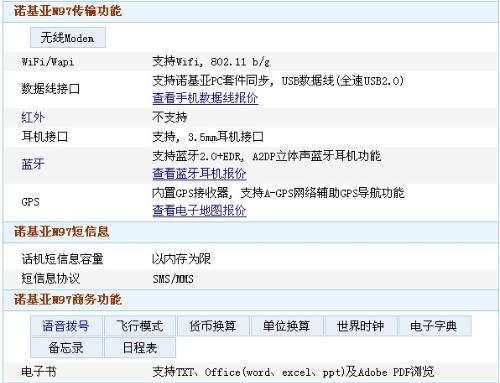Select the 飞行模式 feature tag

[x=140, y=326]
